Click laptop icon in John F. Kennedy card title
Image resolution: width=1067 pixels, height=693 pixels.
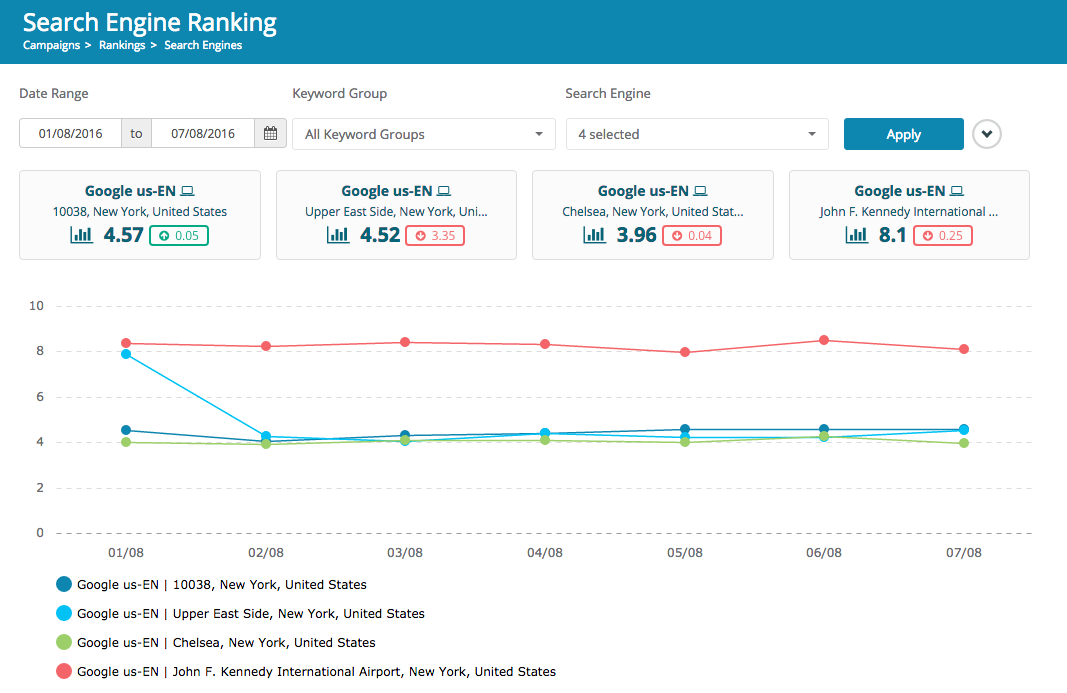(x=957, y=191)
